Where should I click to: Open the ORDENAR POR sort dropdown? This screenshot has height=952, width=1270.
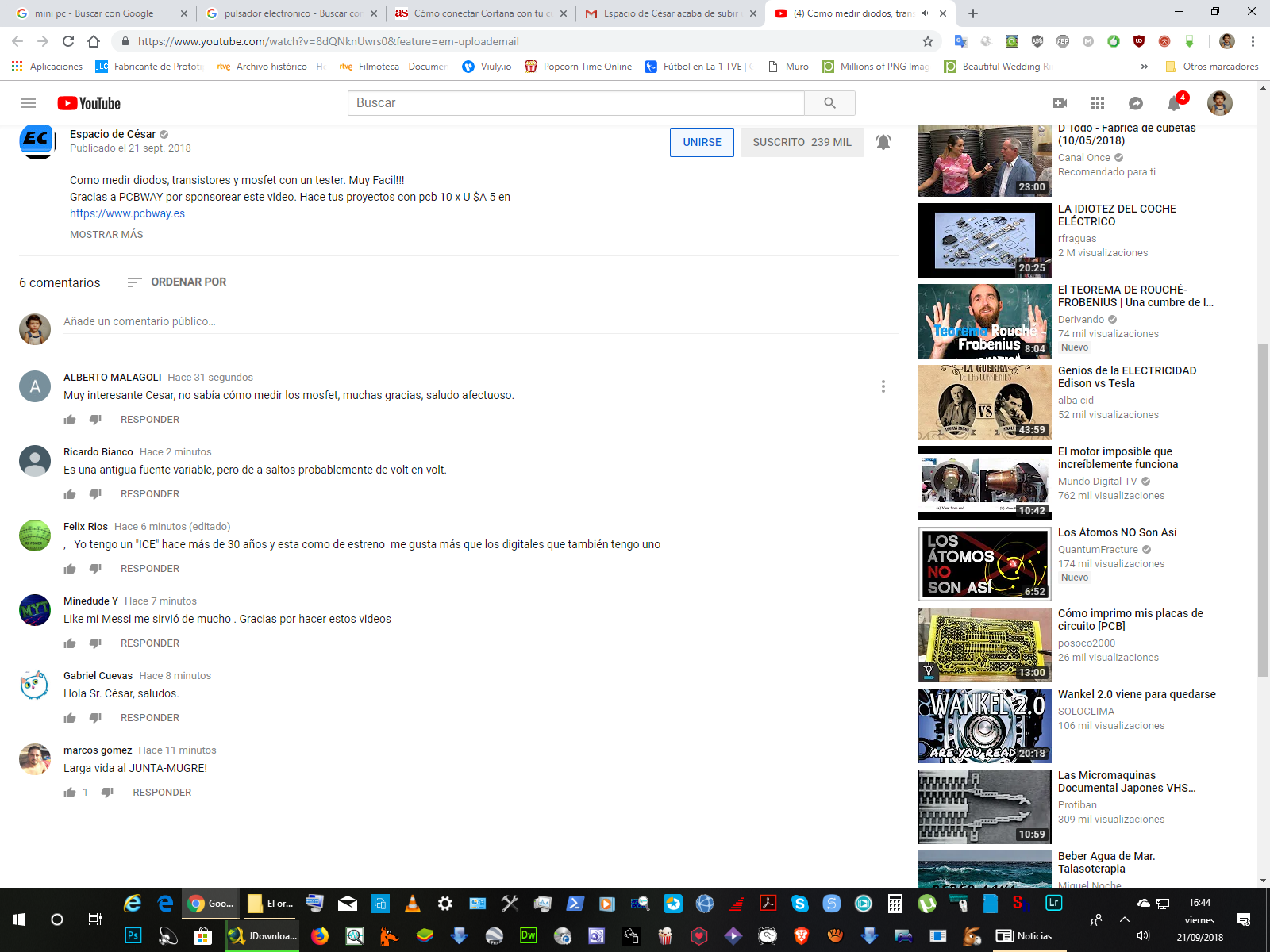pyautogui.click(x=177, y=282)
